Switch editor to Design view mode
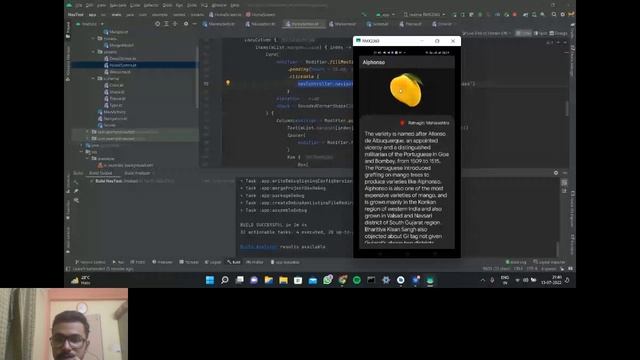This screenshot has width=640, height=360. pyautogui.click(x=558, y=33)
